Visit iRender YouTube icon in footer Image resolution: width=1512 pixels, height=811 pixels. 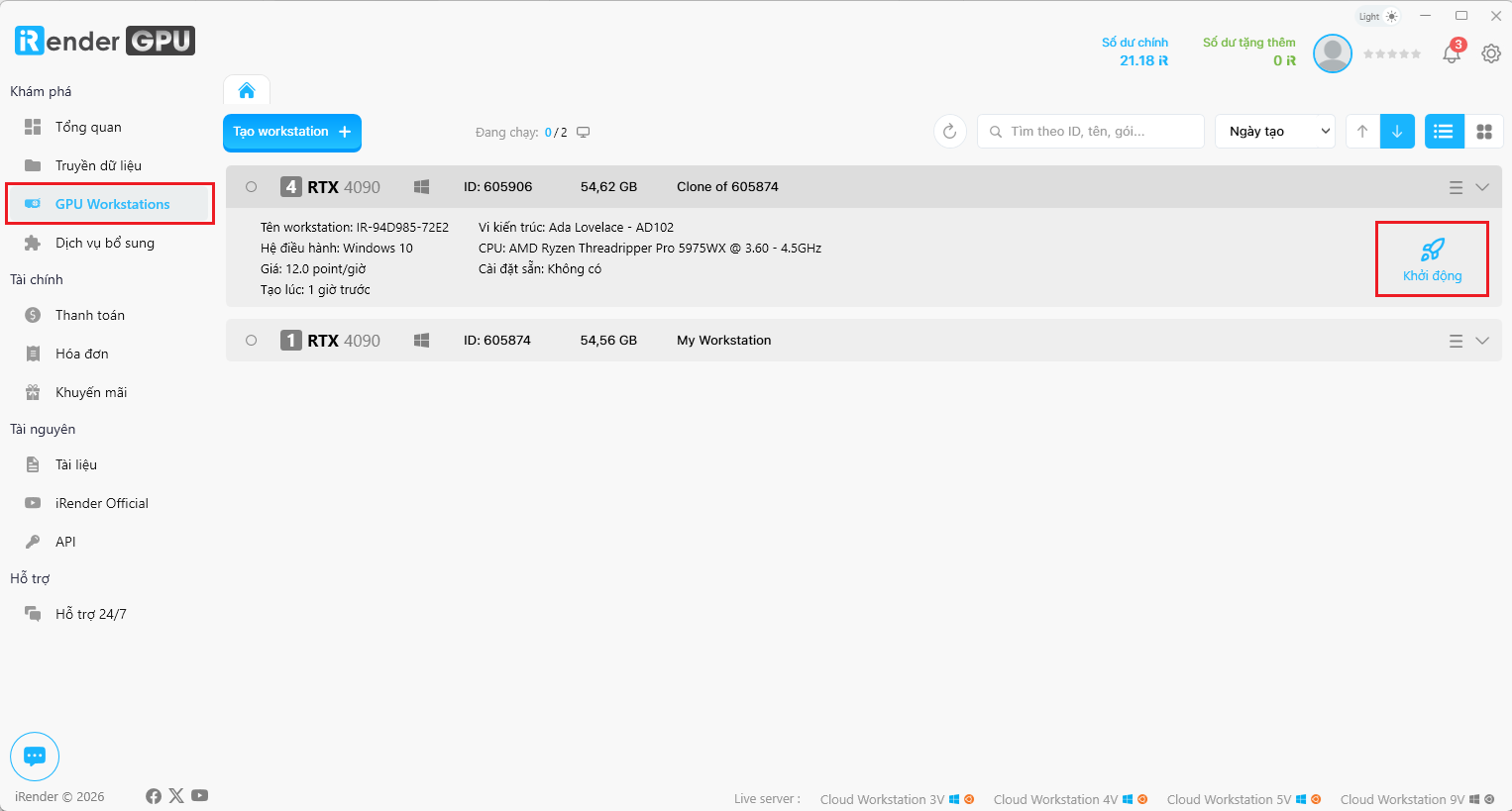tap(200, 795)
